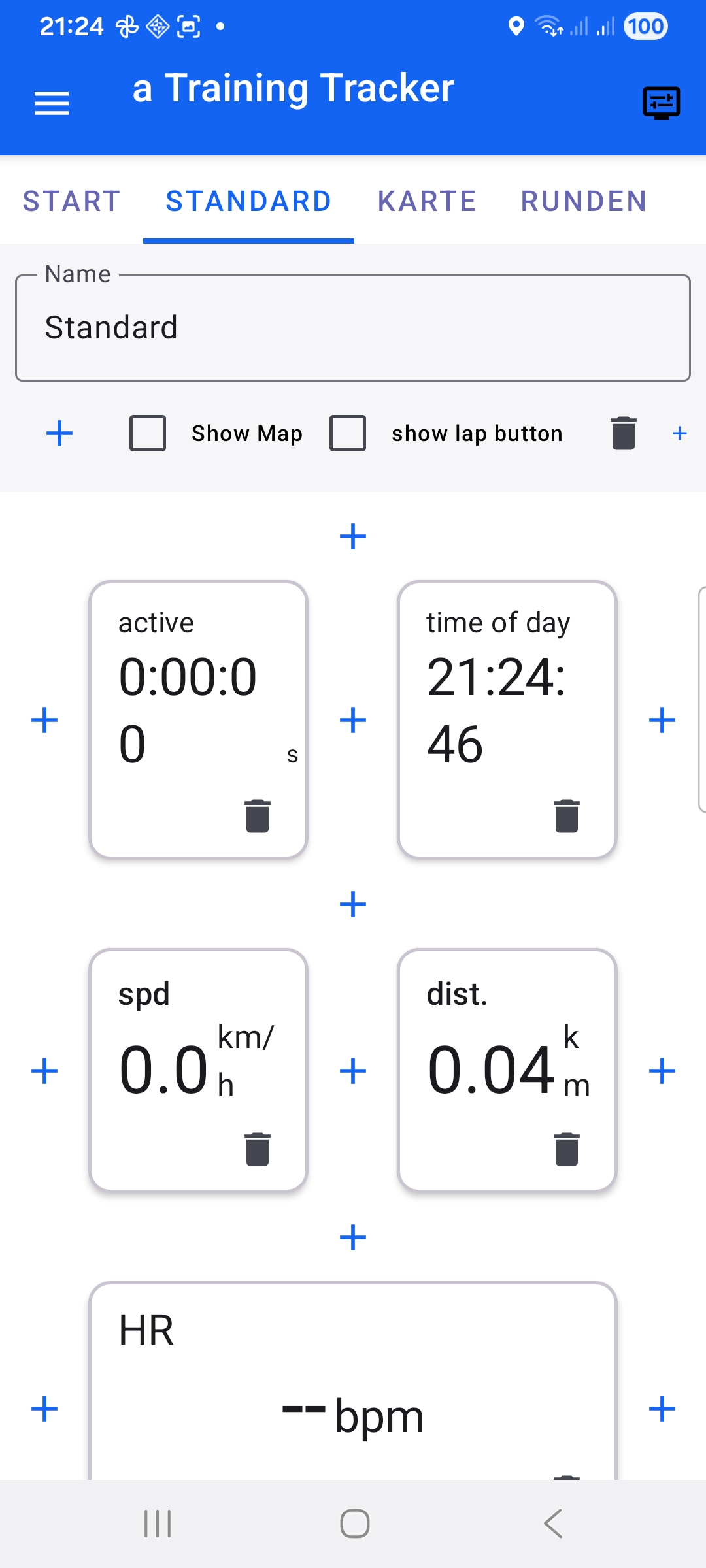The width and height of the screenshot is (706, 1568).
Task: Go to the RUNDEN tab
Action: [x=584, y=201]
